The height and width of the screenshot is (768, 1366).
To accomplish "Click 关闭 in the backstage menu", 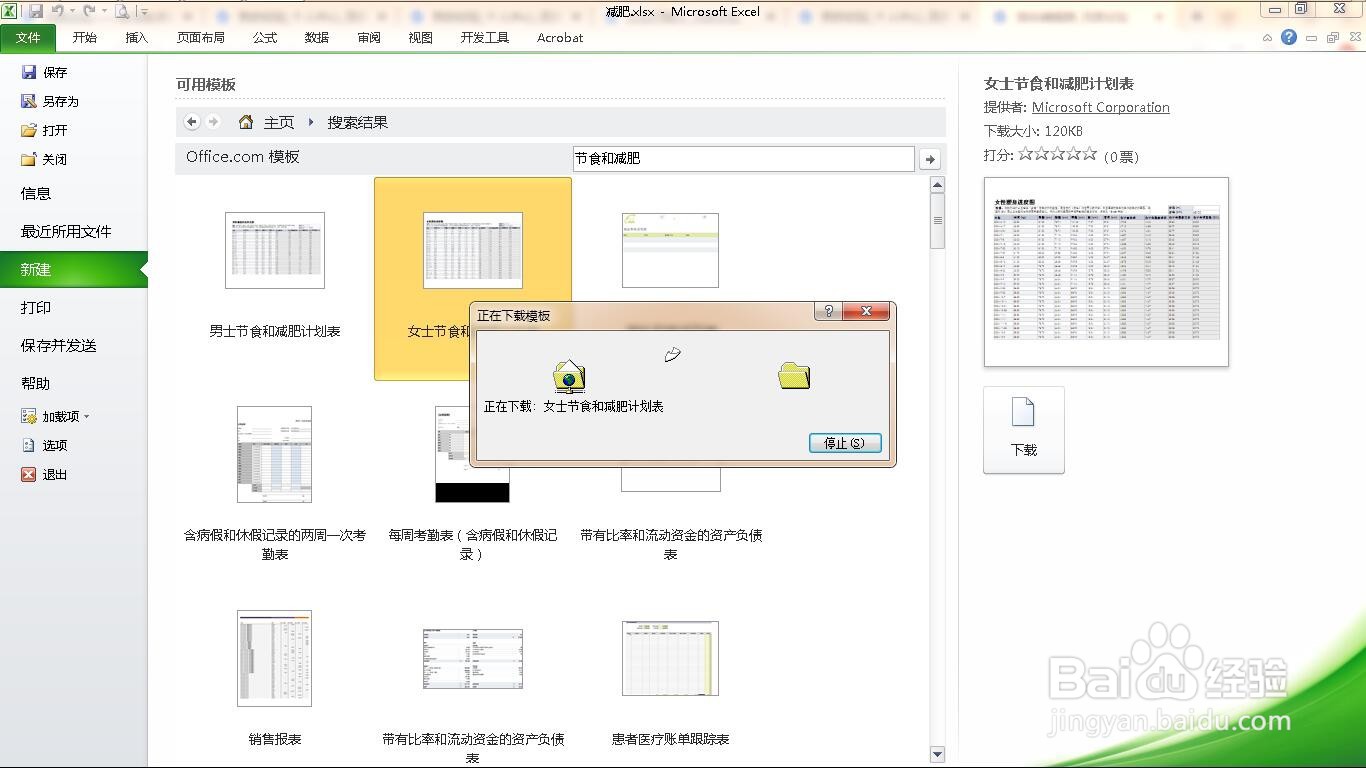I will [45, 159].
